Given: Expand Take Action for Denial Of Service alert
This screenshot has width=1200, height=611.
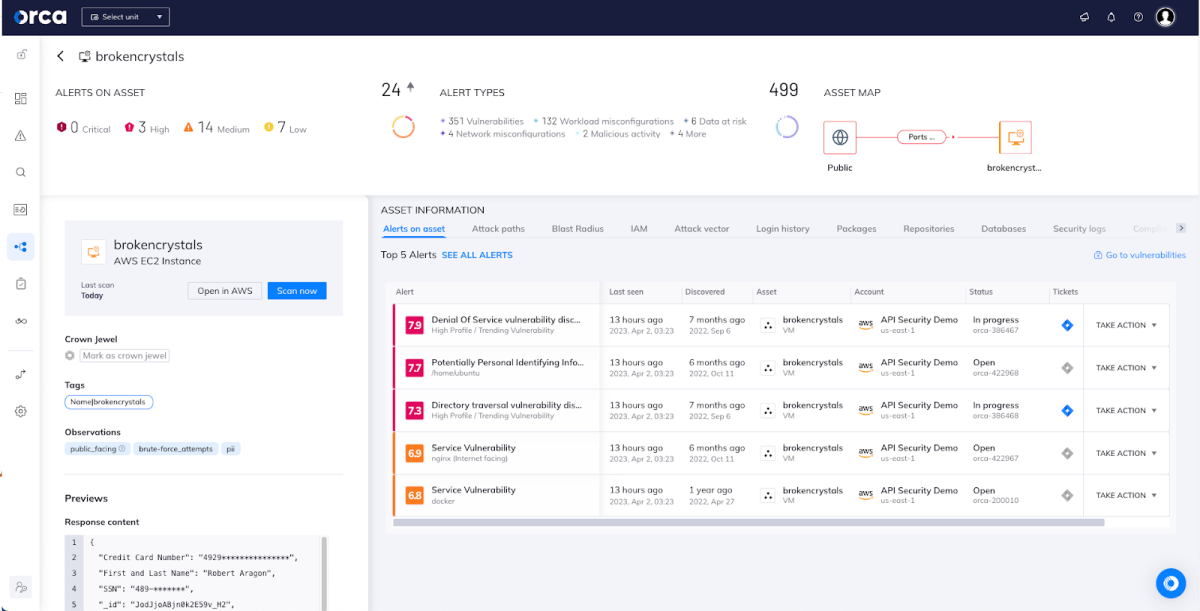Looking at the screenshot, I should coord(1126,325).
